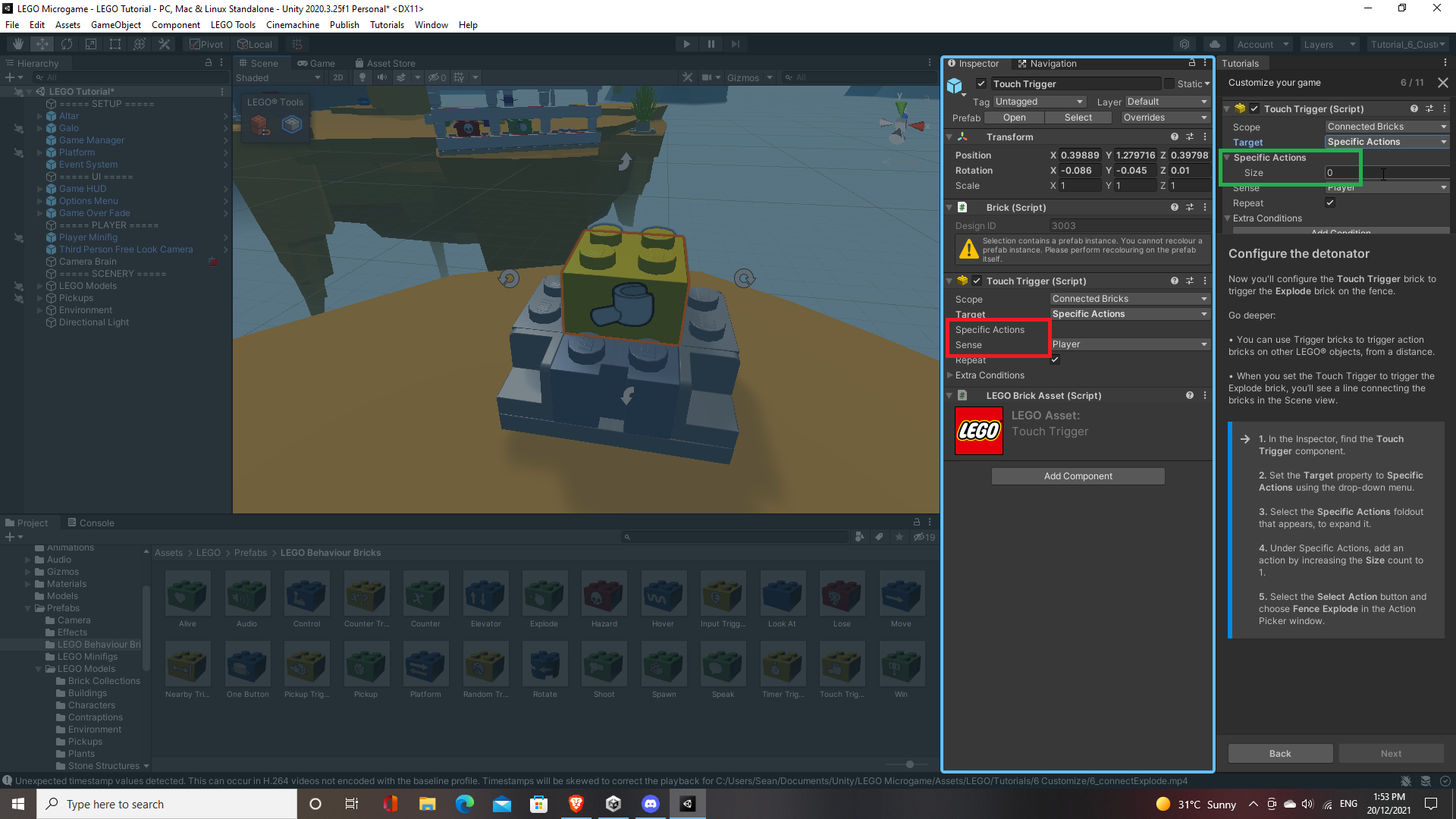This screenshot has width=1456, height=819.
Task: Switch to Console tab
Action: coord(90,522)
